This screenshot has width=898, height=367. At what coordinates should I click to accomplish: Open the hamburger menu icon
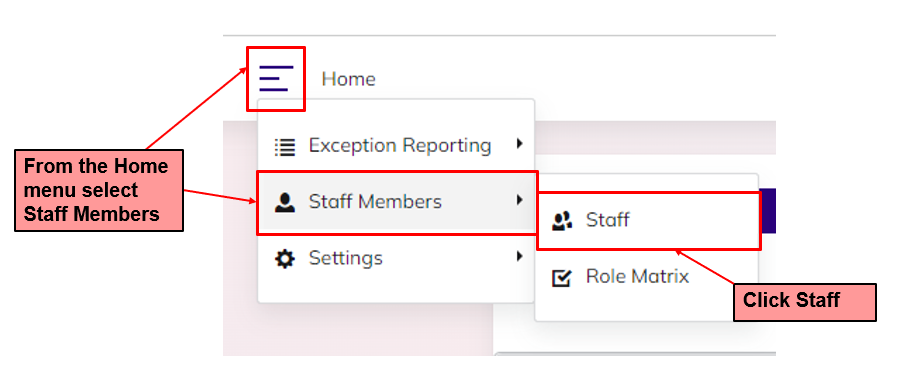tap(276, 78)
